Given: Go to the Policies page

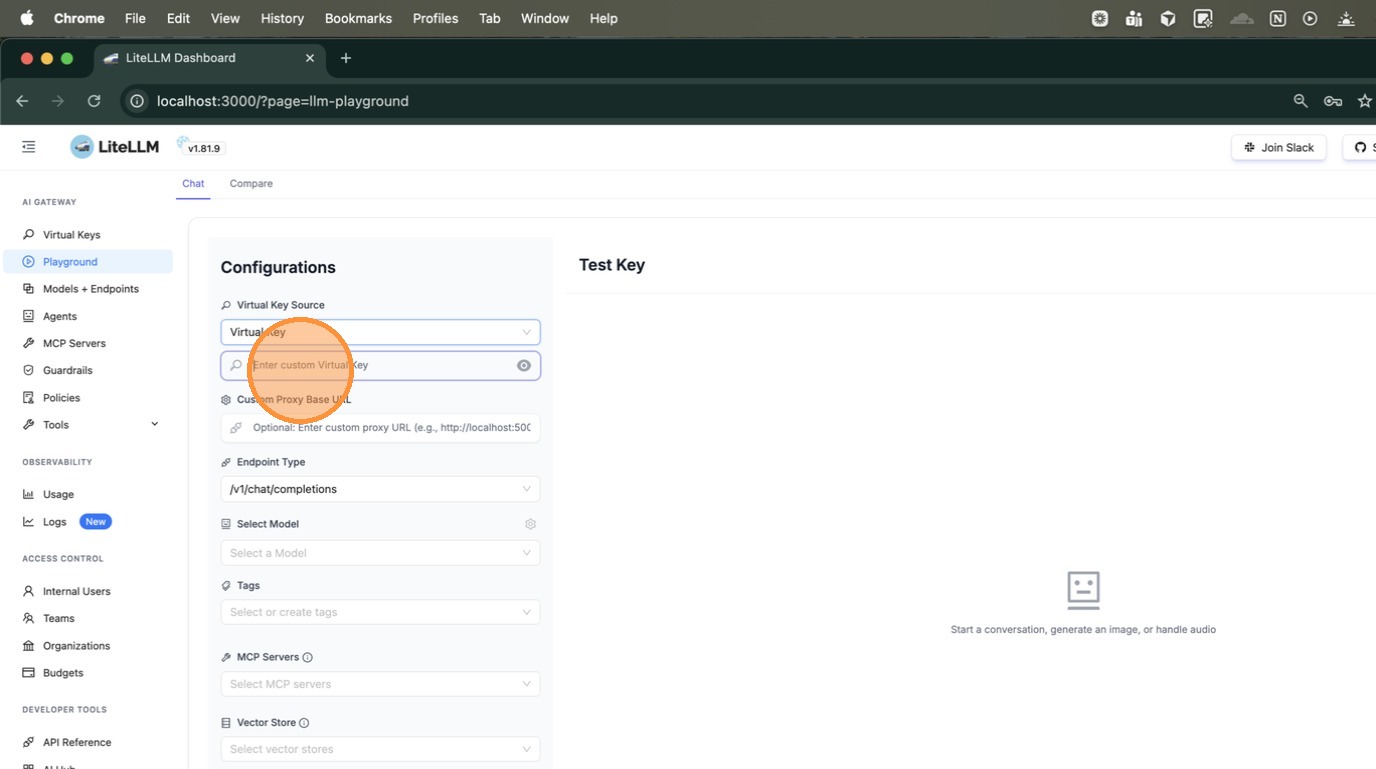Looking at the screenshot, I should pos(61,398).
